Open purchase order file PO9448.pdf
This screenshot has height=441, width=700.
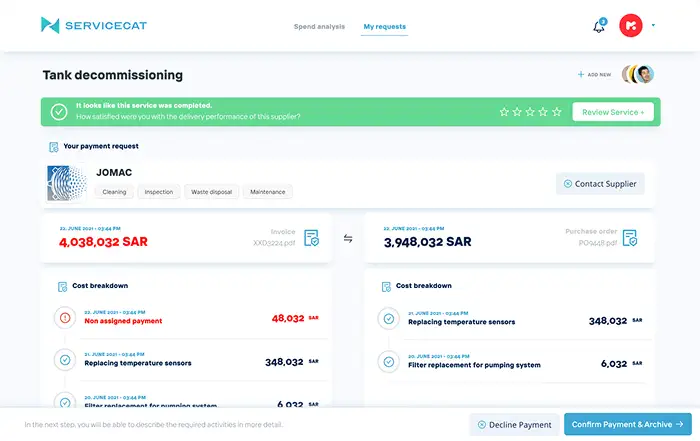(598, 243)
